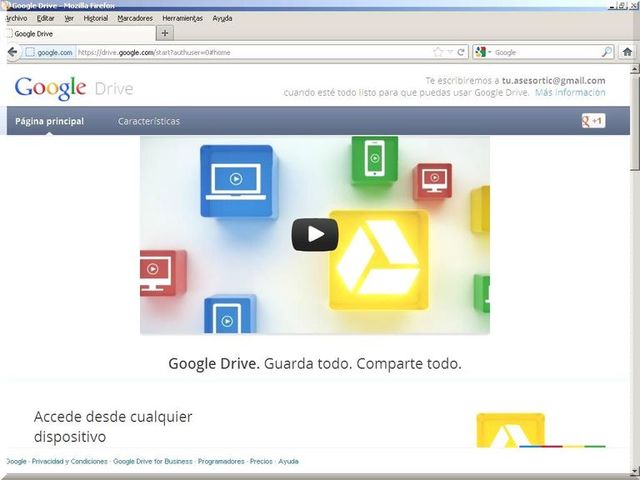Click the blue laptop cube in video
The height and width of the screenshot is (480, 640).
pyautogui.click(x=238, y=182)
